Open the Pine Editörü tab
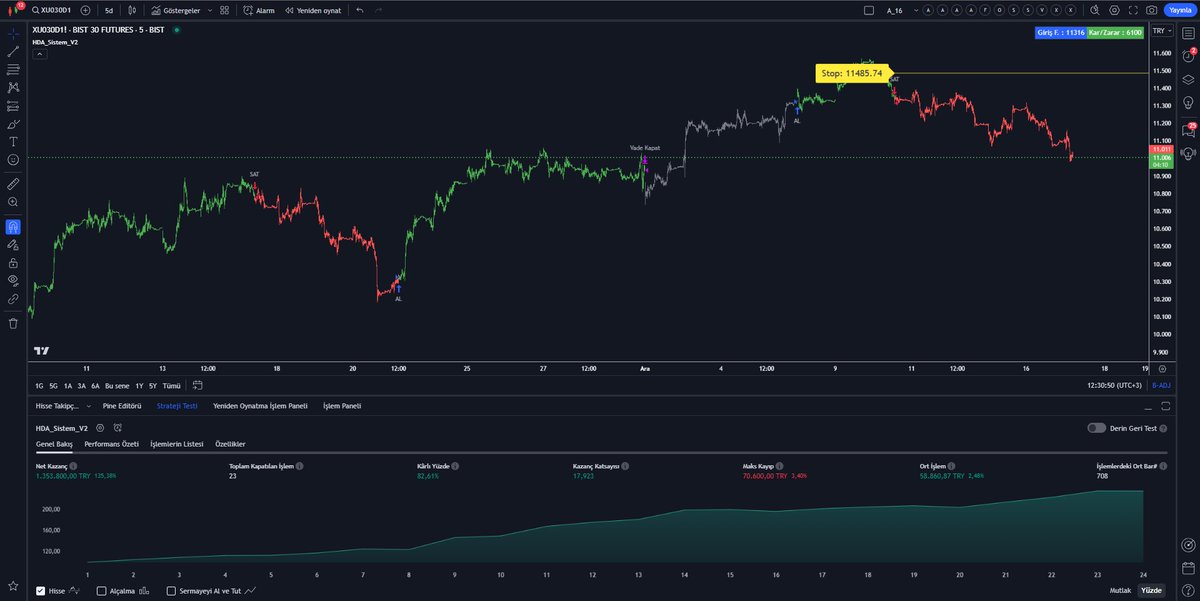 [x=122, y=406]
